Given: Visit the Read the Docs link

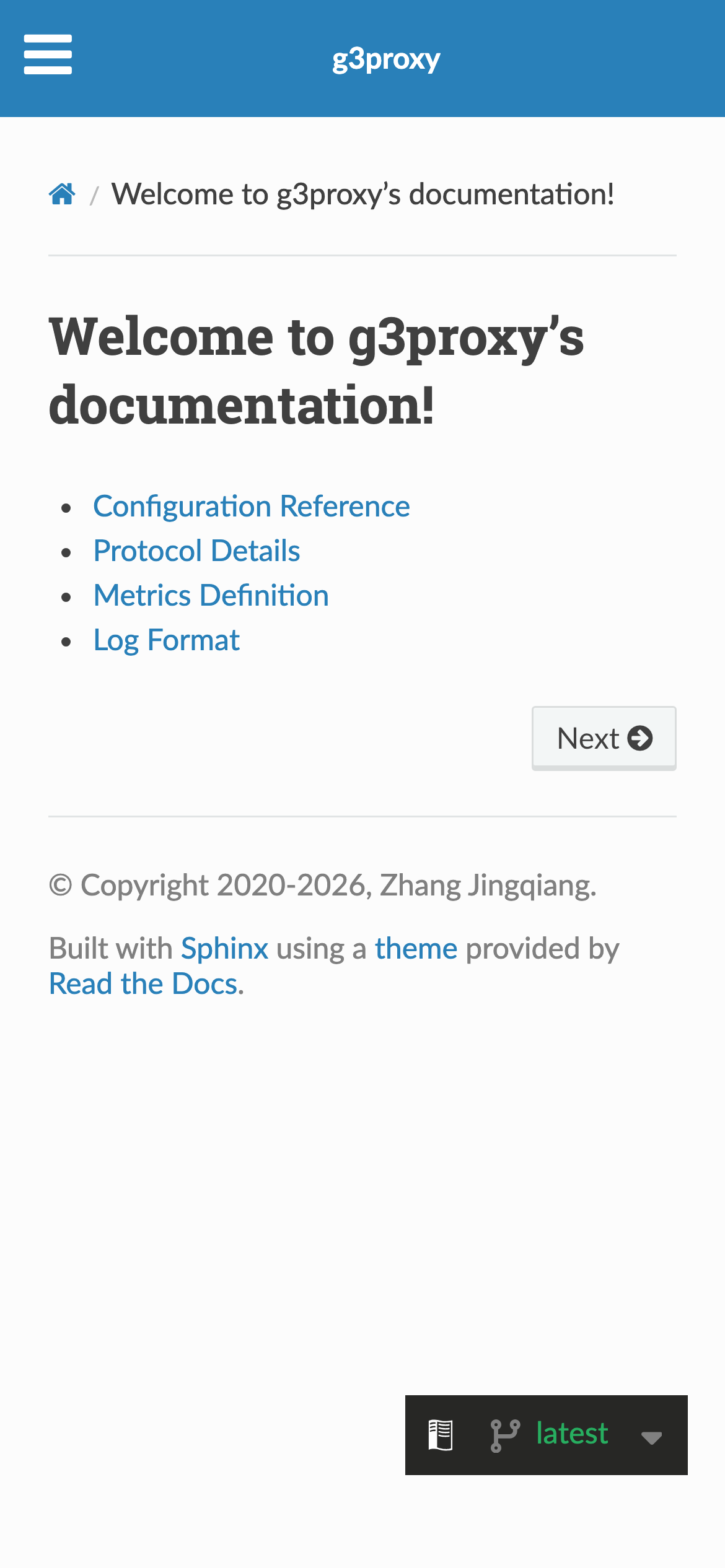Looking at the screenshot, I should pyautogui.click(x=143, y=984).
